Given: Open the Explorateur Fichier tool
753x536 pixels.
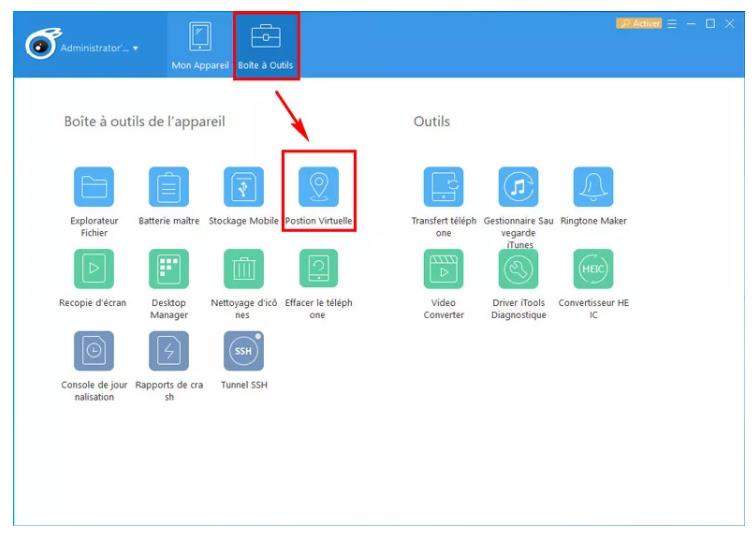Looking at the screenshot, I should 94,187.
